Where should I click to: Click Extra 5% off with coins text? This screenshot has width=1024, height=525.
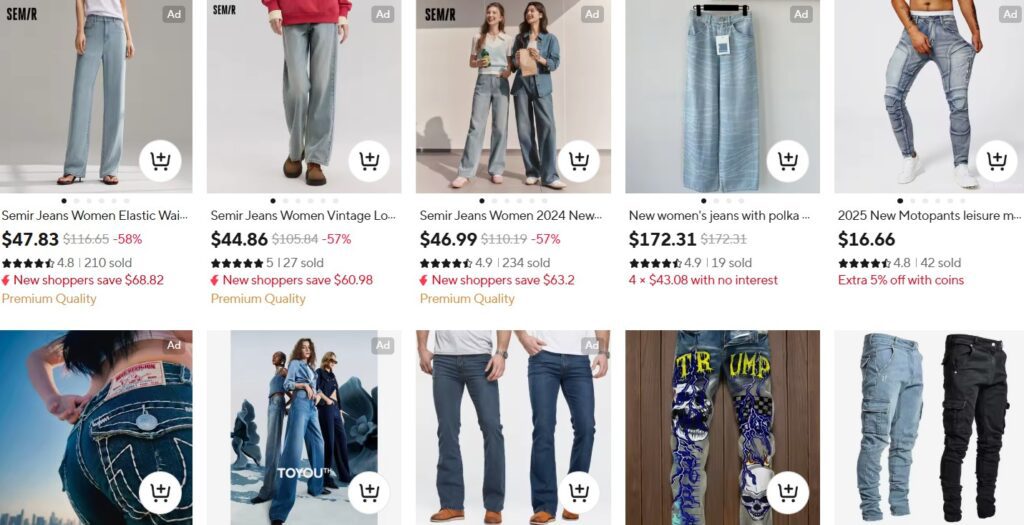pyautogui.click(x=901, y=280)
